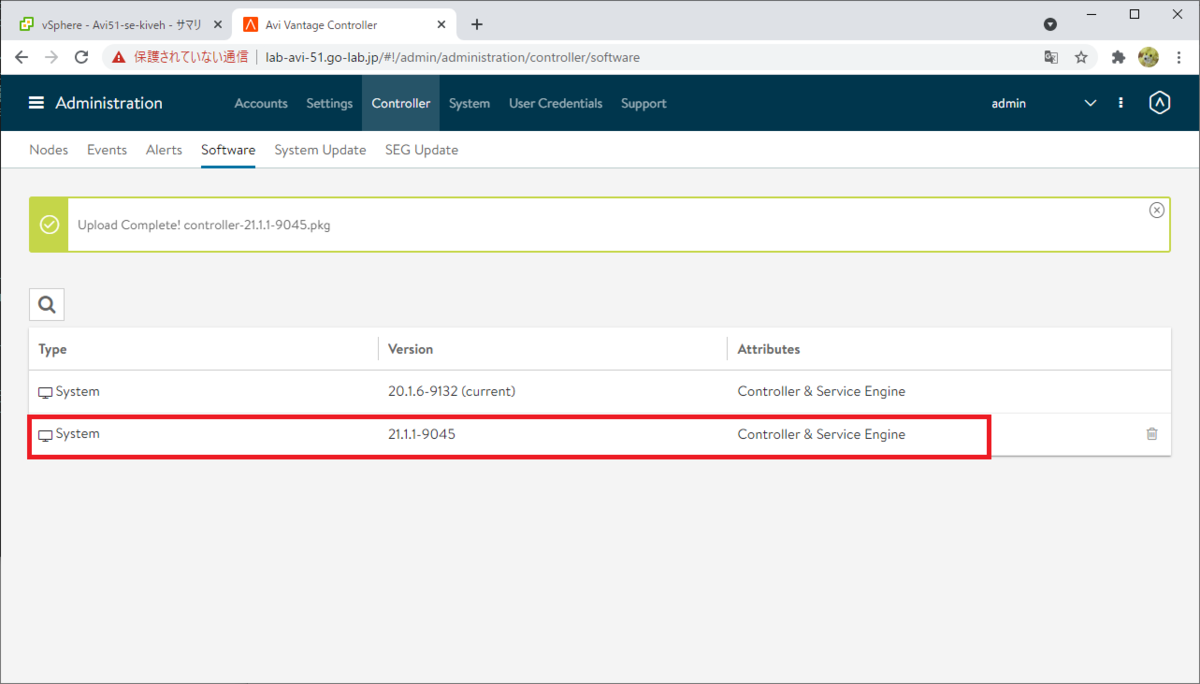Open the browser extensions puzzle icon
The width and height of the screenshot is (1200, 684).
[x=1118, y=57]
